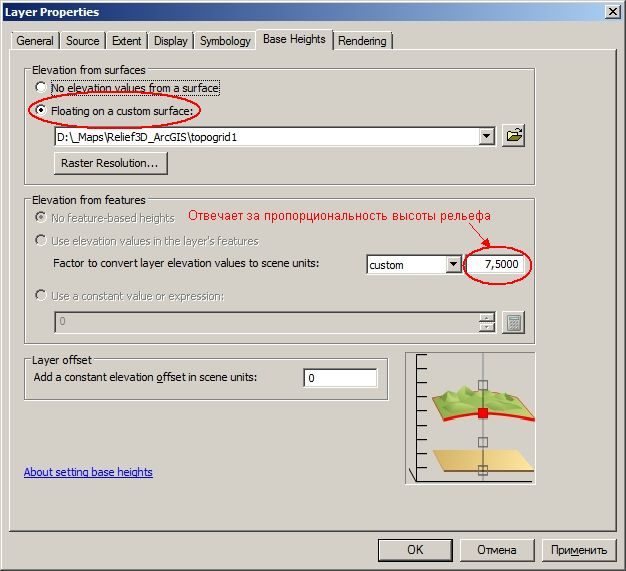
Task: Click the conversion factor field showing 7,5000
Action: [x=495, y=264]
